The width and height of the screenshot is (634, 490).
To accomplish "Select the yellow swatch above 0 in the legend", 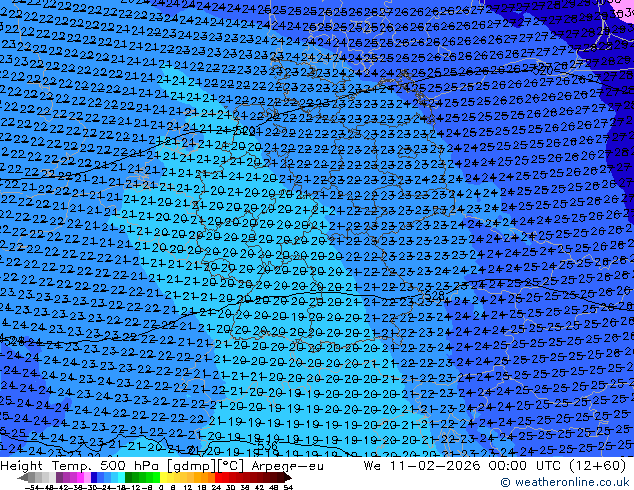I will (x=163, y=477).
